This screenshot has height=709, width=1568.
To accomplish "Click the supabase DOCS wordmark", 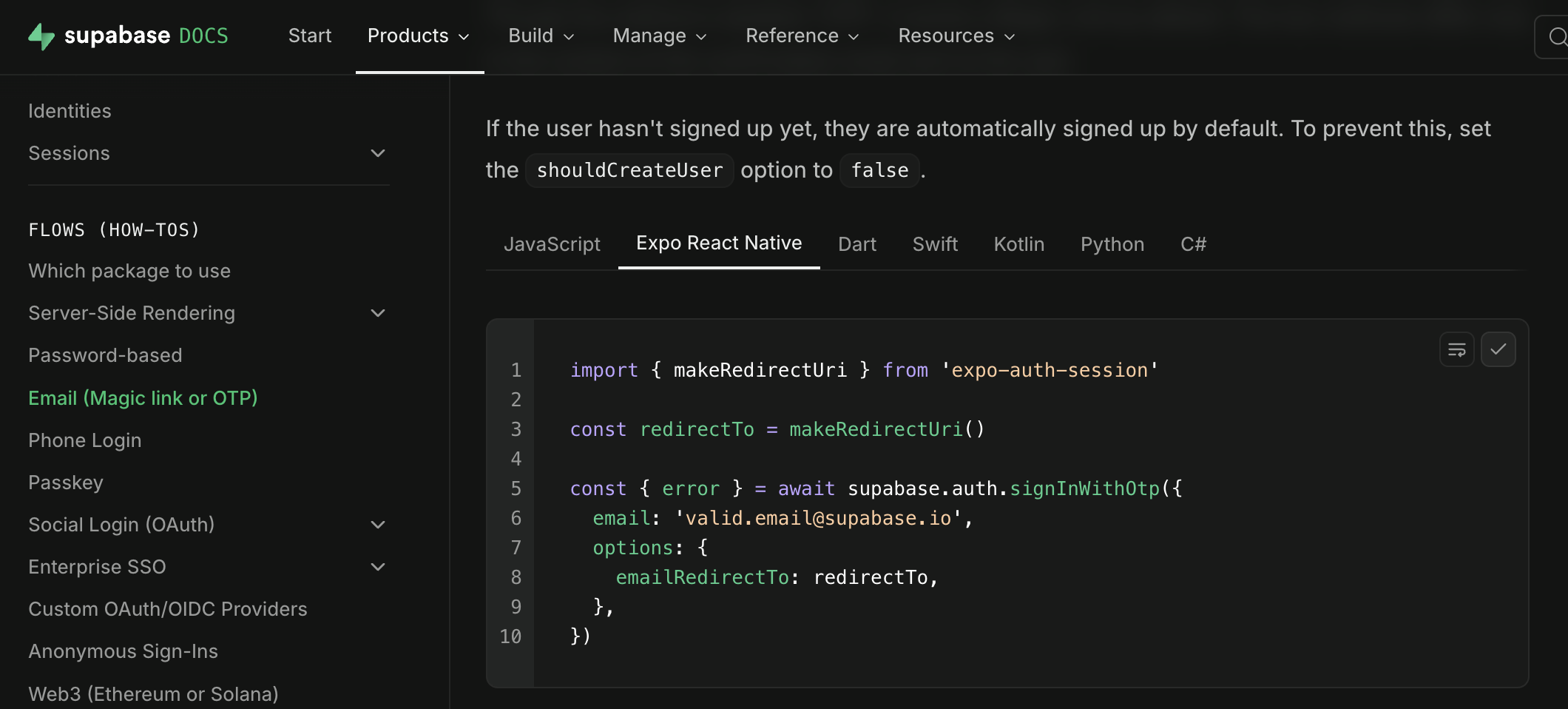I will [146, 36].
